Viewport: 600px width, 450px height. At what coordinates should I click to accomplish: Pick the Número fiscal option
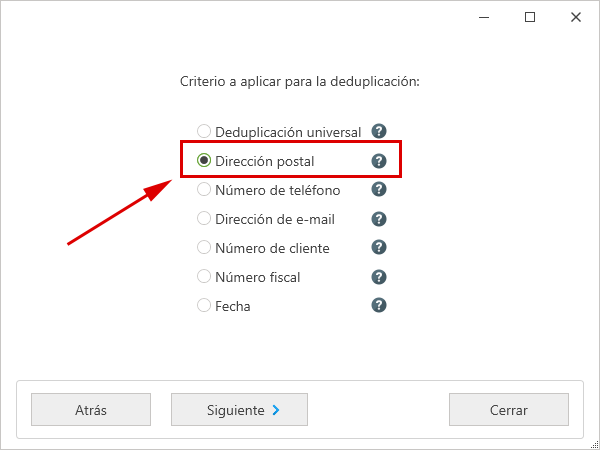point(204,277)
